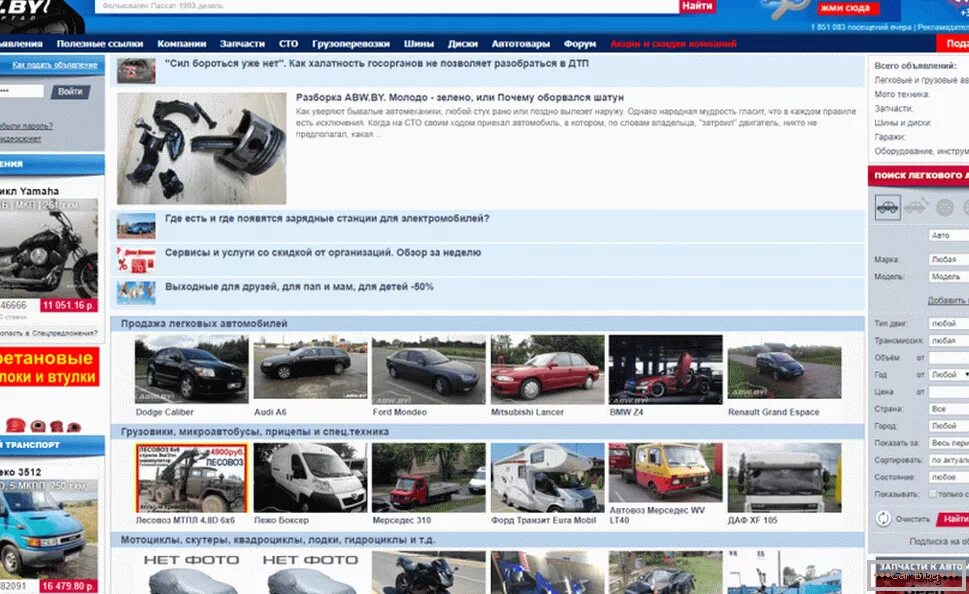Open Диски menu item
The width and height of the screenshot is (969, 594).
click(462, 44)
